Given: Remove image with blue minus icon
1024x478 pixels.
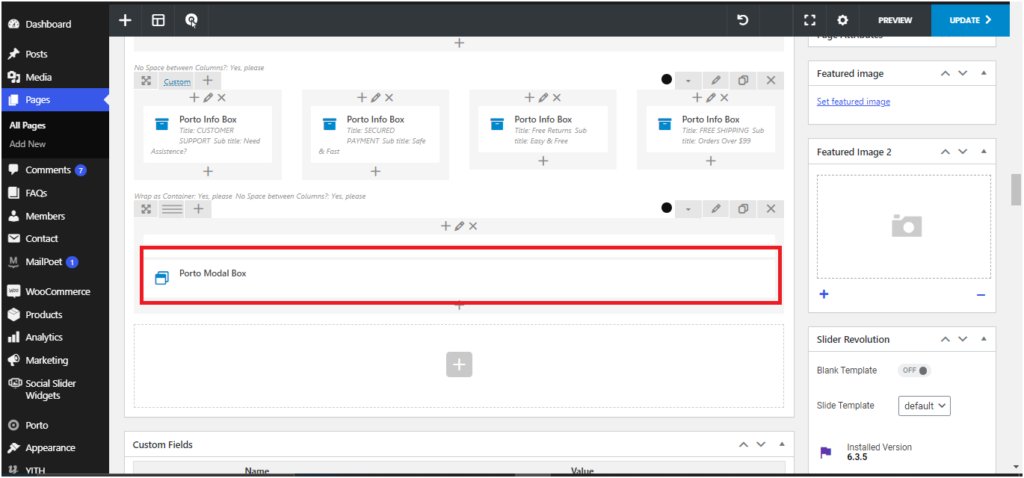Looking at the screenshot, I should 980,295.
